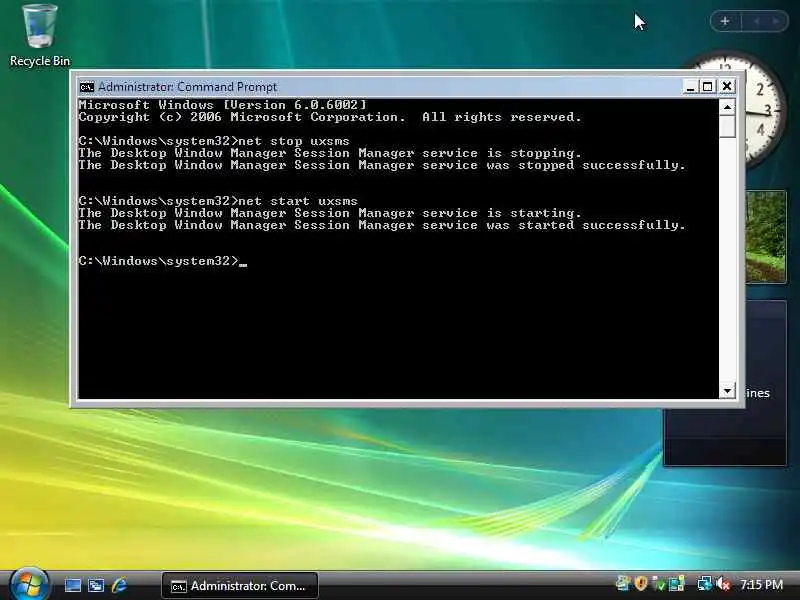Viewport: 800px width, 600px height.
Task: Select Administrator: Com... taskbar button
Action: pos(239,586)
